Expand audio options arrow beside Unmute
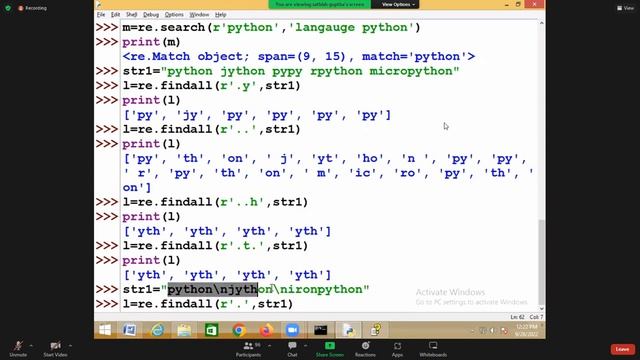The image size is (640, 360). (31, 346)
